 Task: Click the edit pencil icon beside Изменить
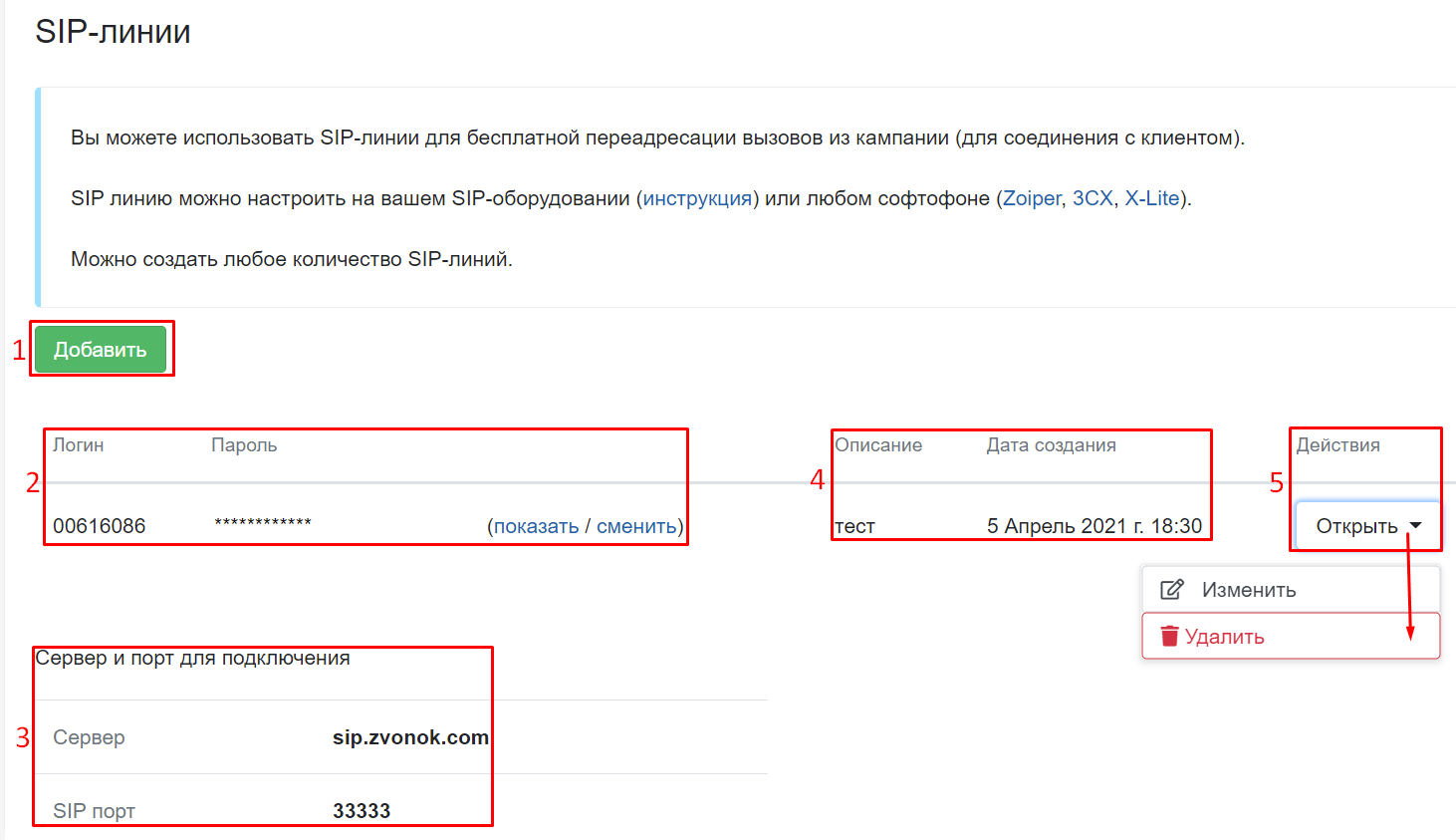click(x=1172, y=590)
